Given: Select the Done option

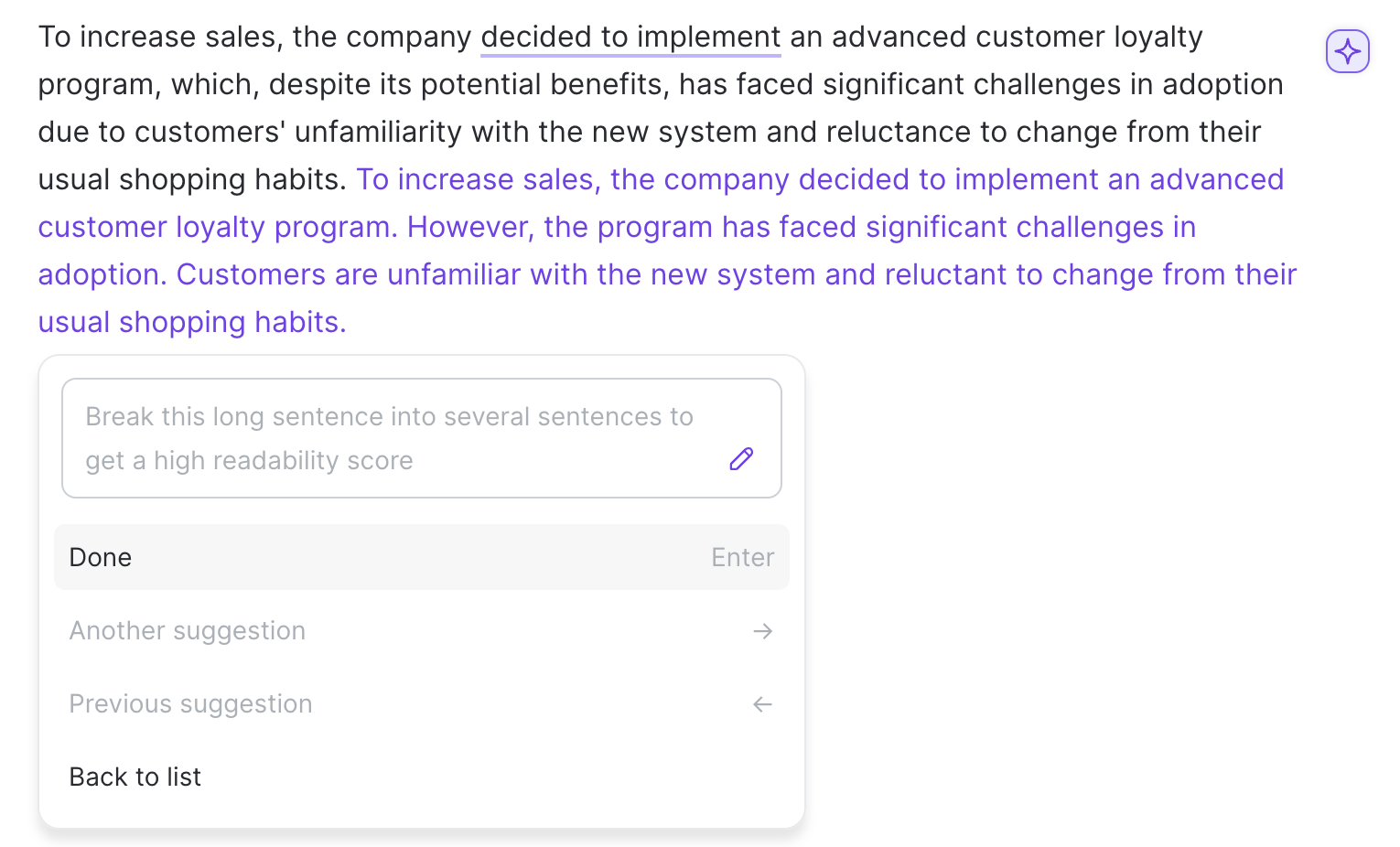Looking at the screenshot, I should [x=422, y=557].
